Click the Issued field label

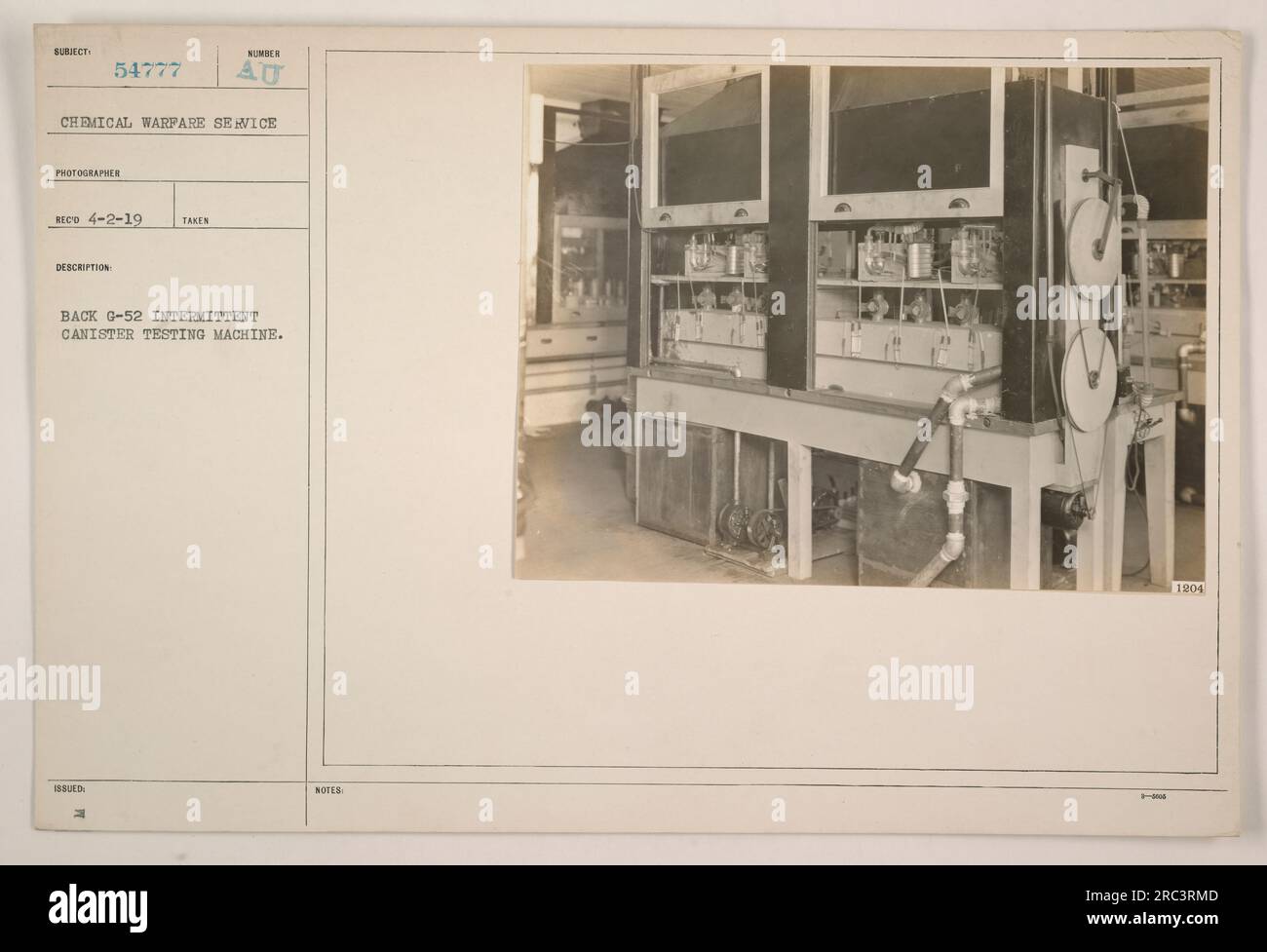(54, 790)
